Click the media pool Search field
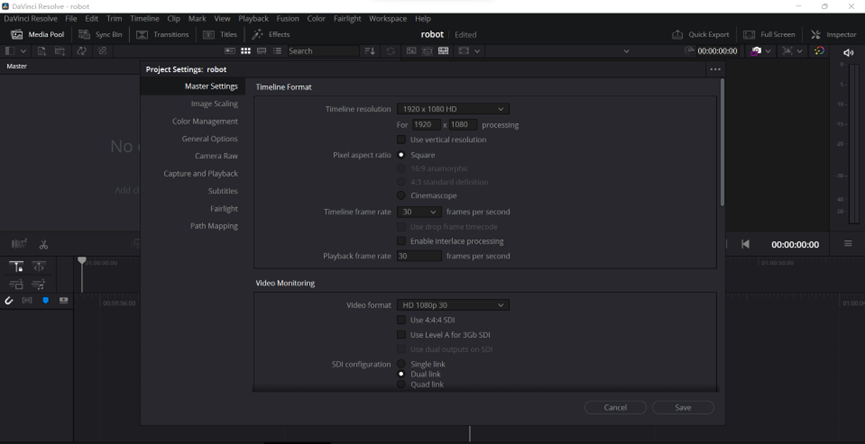The height and width of the screenshot is (444, 865). (x=323, y=51)
